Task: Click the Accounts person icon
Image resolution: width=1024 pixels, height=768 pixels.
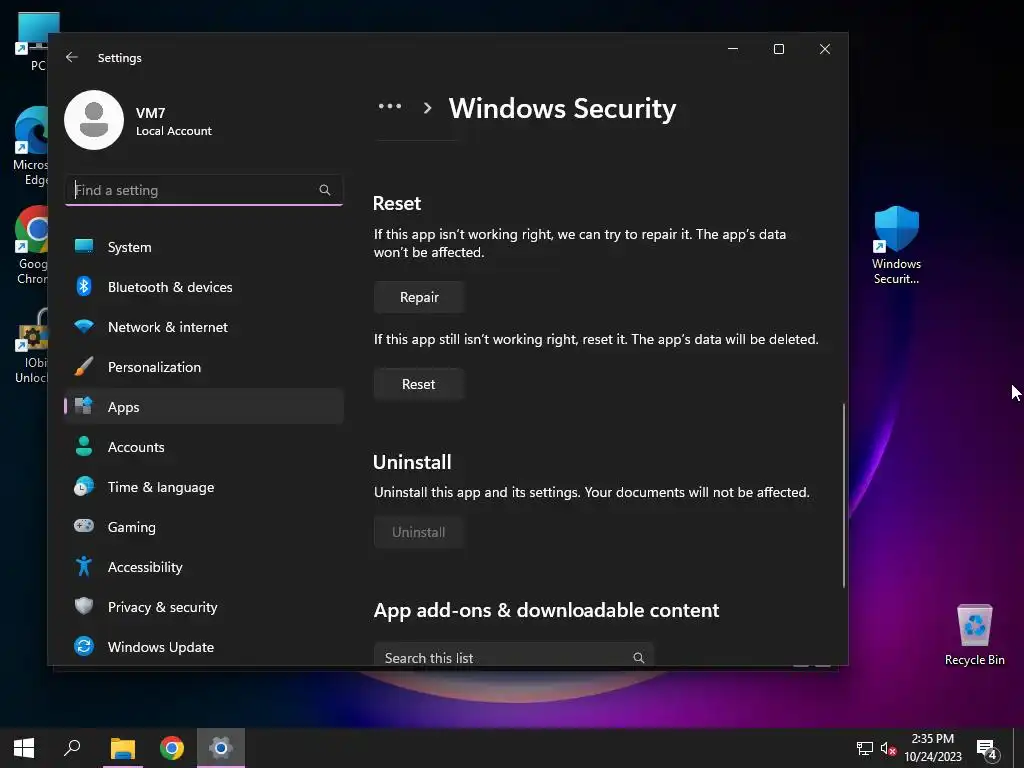Action: pos(84,446)
